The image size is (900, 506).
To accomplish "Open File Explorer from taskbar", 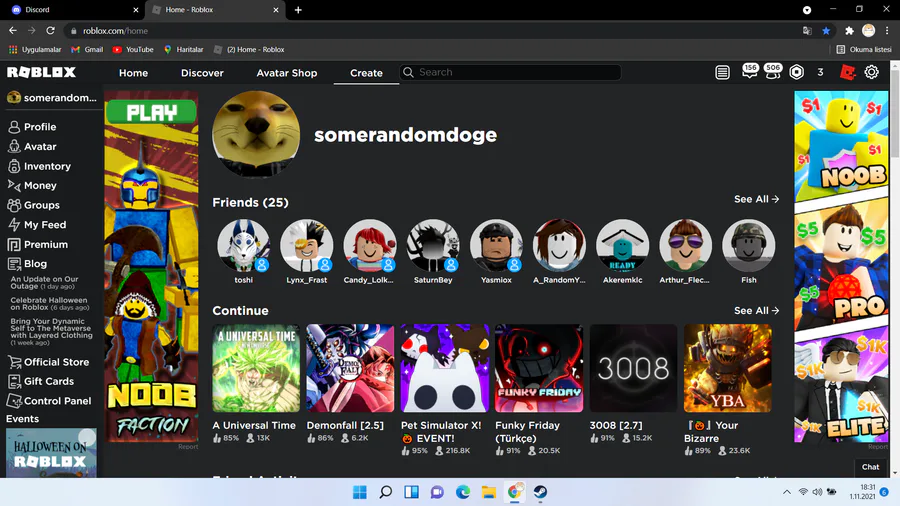I will coord(488,492).
